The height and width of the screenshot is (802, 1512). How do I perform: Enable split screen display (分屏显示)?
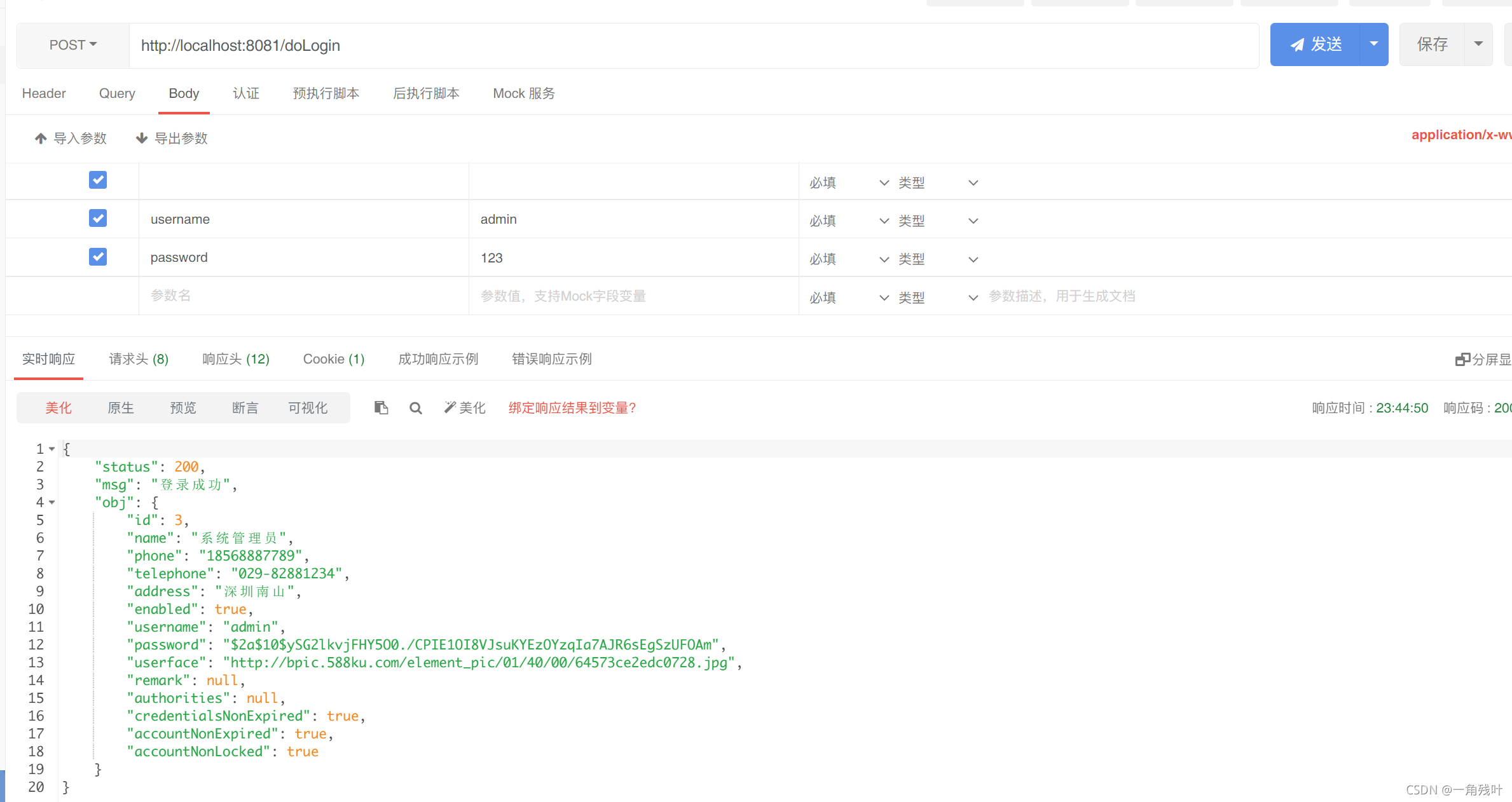click(x=1482, y=359)
